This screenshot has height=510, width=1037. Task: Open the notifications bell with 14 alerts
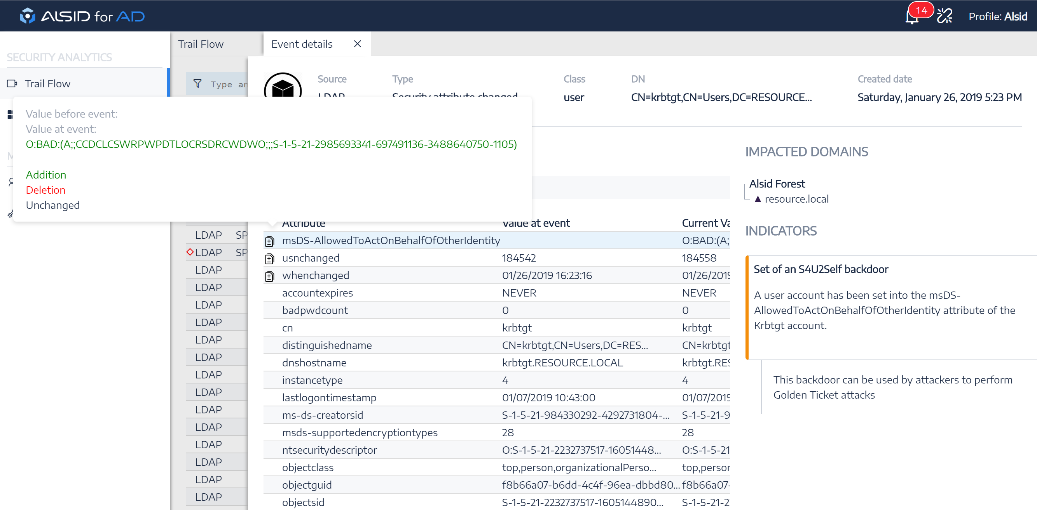tap(912, 16)
